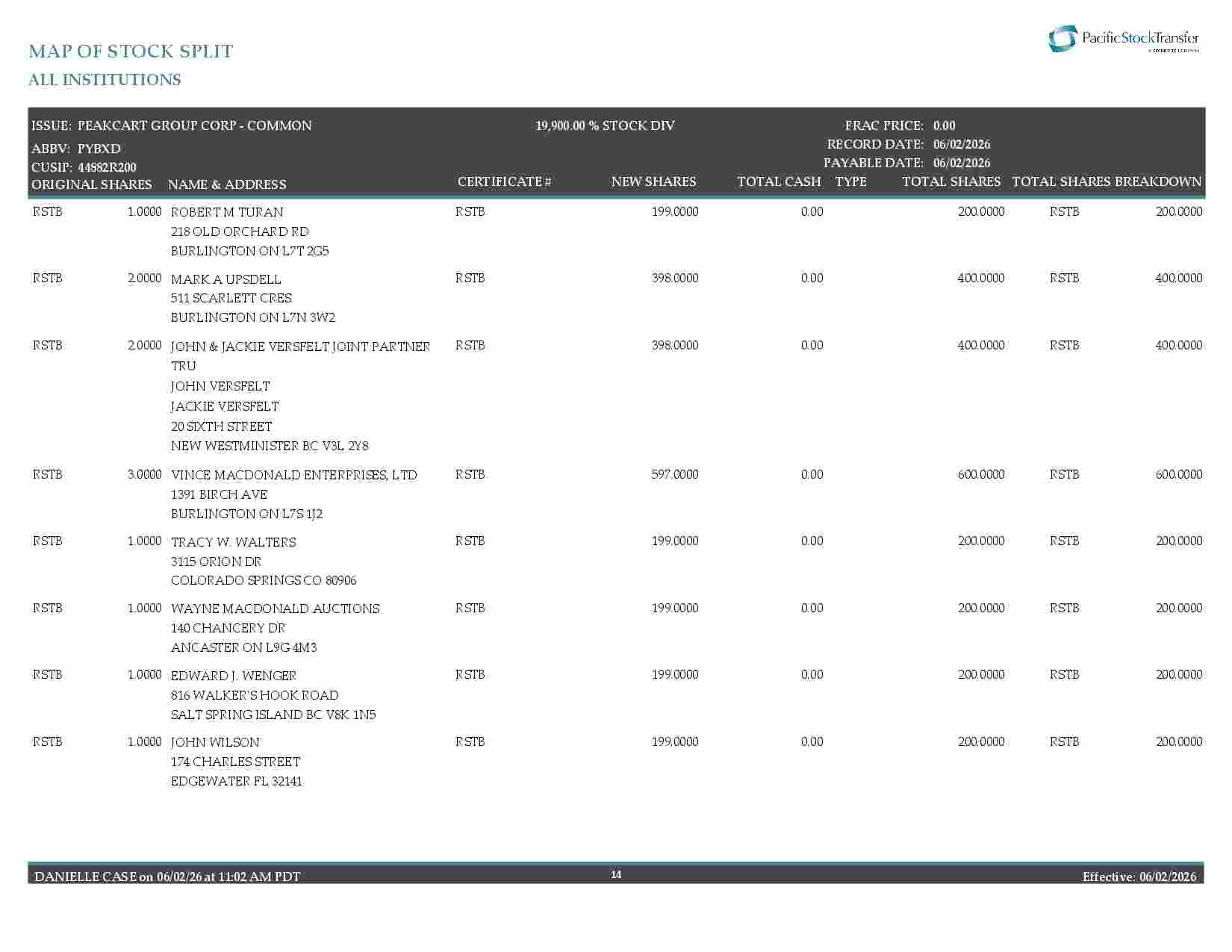Select VINCE MACDONALD ENTERPRISES, LTD
This screenshot has height=952, width=1232.
294,475
